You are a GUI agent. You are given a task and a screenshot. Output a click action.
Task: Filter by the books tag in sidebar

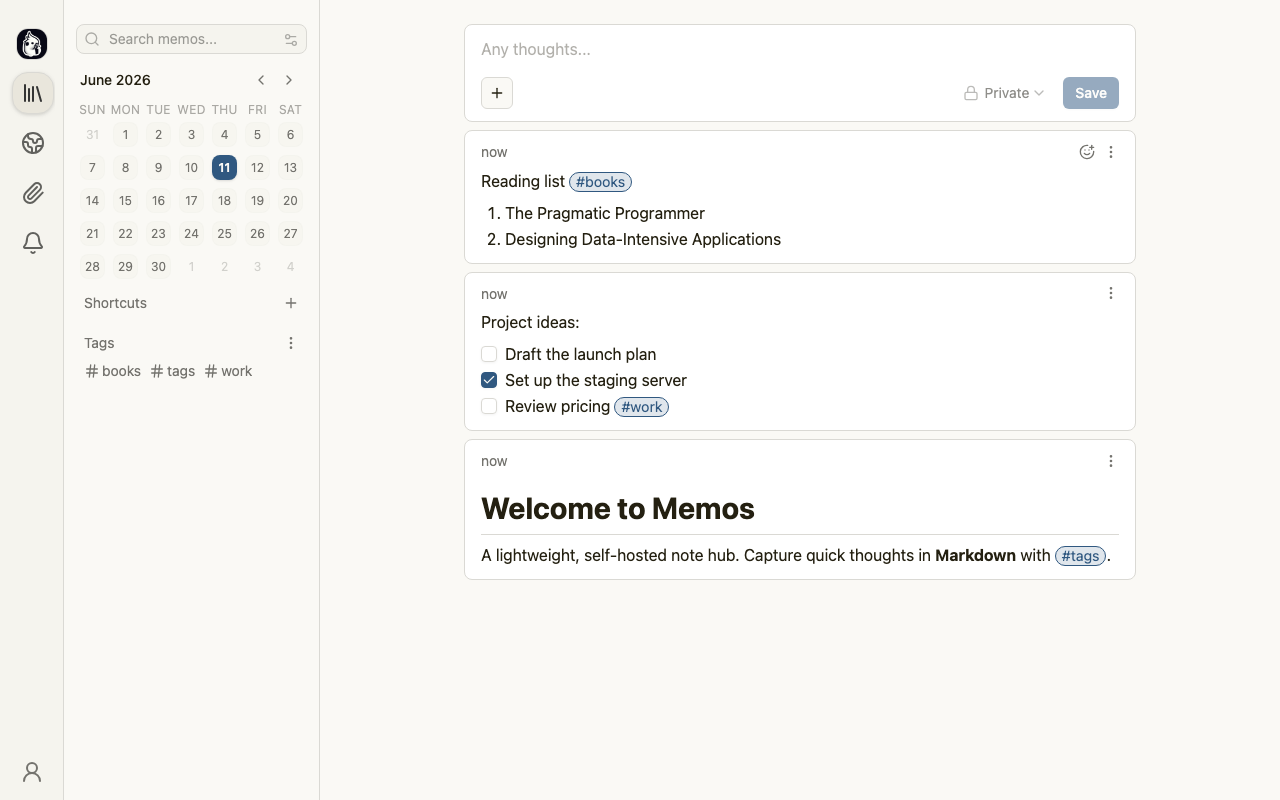[x=113, y=371]
